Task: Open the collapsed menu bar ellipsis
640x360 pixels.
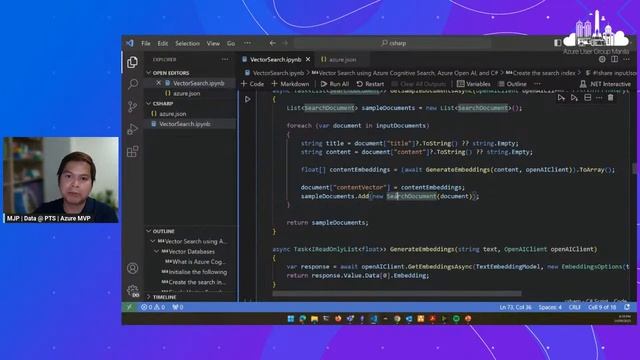Action: (x=247, y=43)
